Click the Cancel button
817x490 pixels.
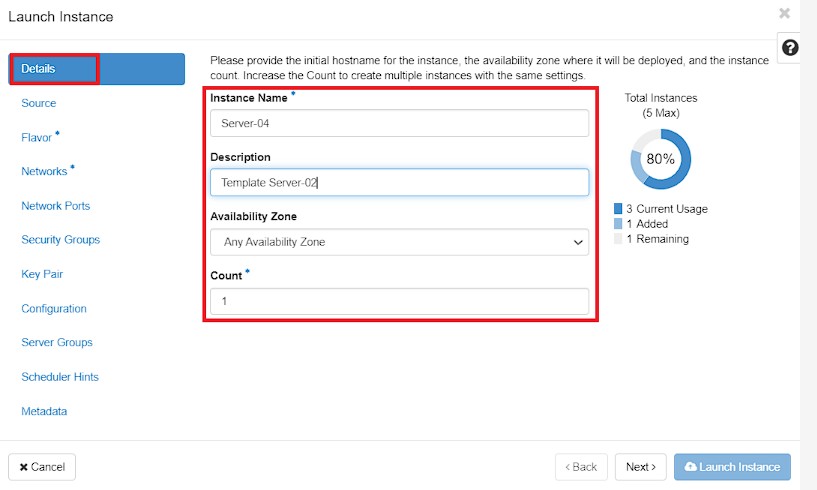point(42,467)
